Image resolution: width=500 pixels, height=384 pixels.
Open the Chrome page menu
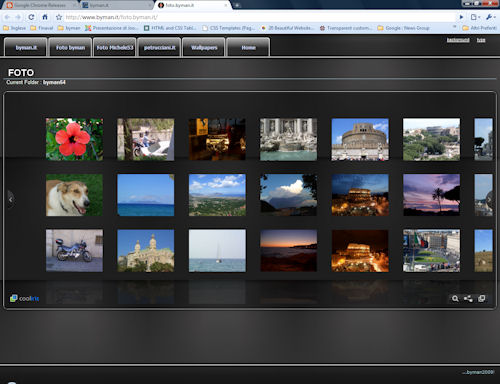(x=475, y=17)
